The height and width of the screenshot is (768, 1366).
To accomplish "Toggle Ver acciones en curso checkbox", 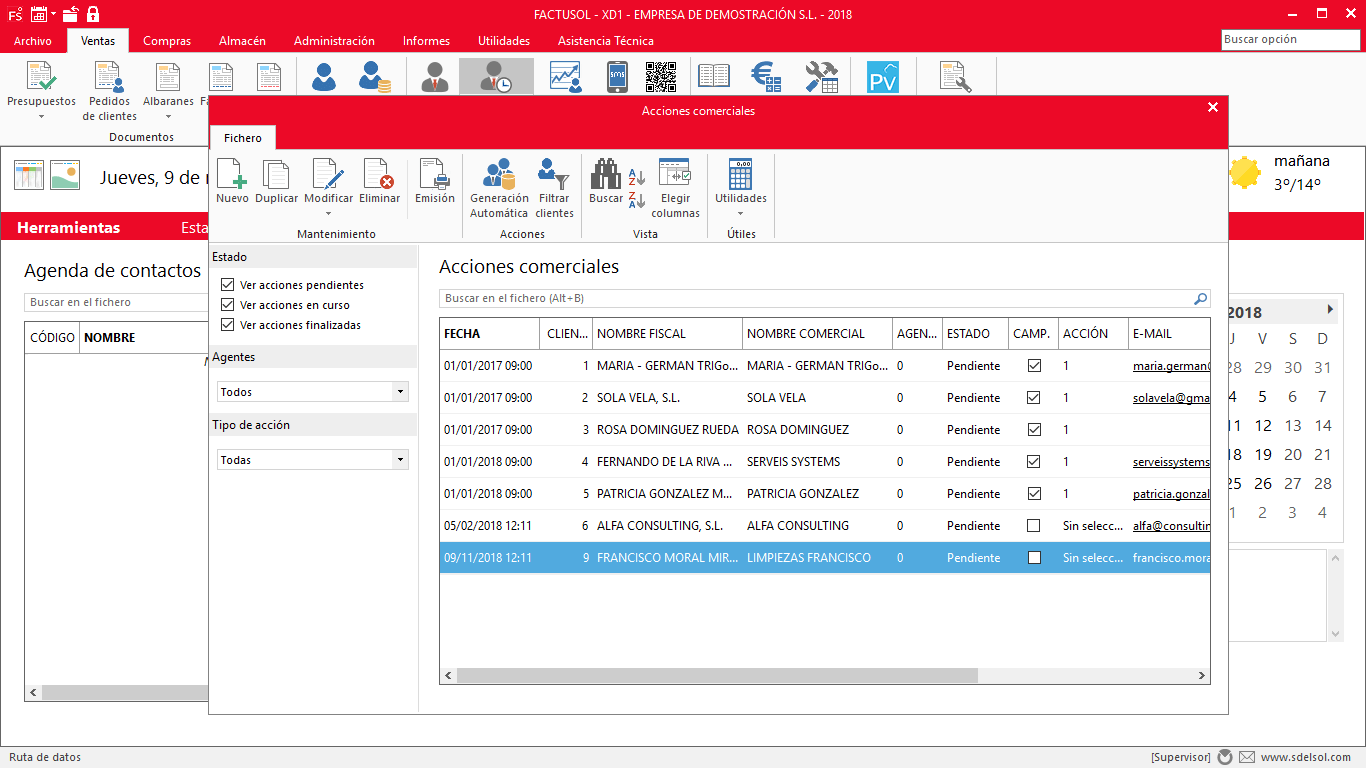I will [x=228, y=305].
